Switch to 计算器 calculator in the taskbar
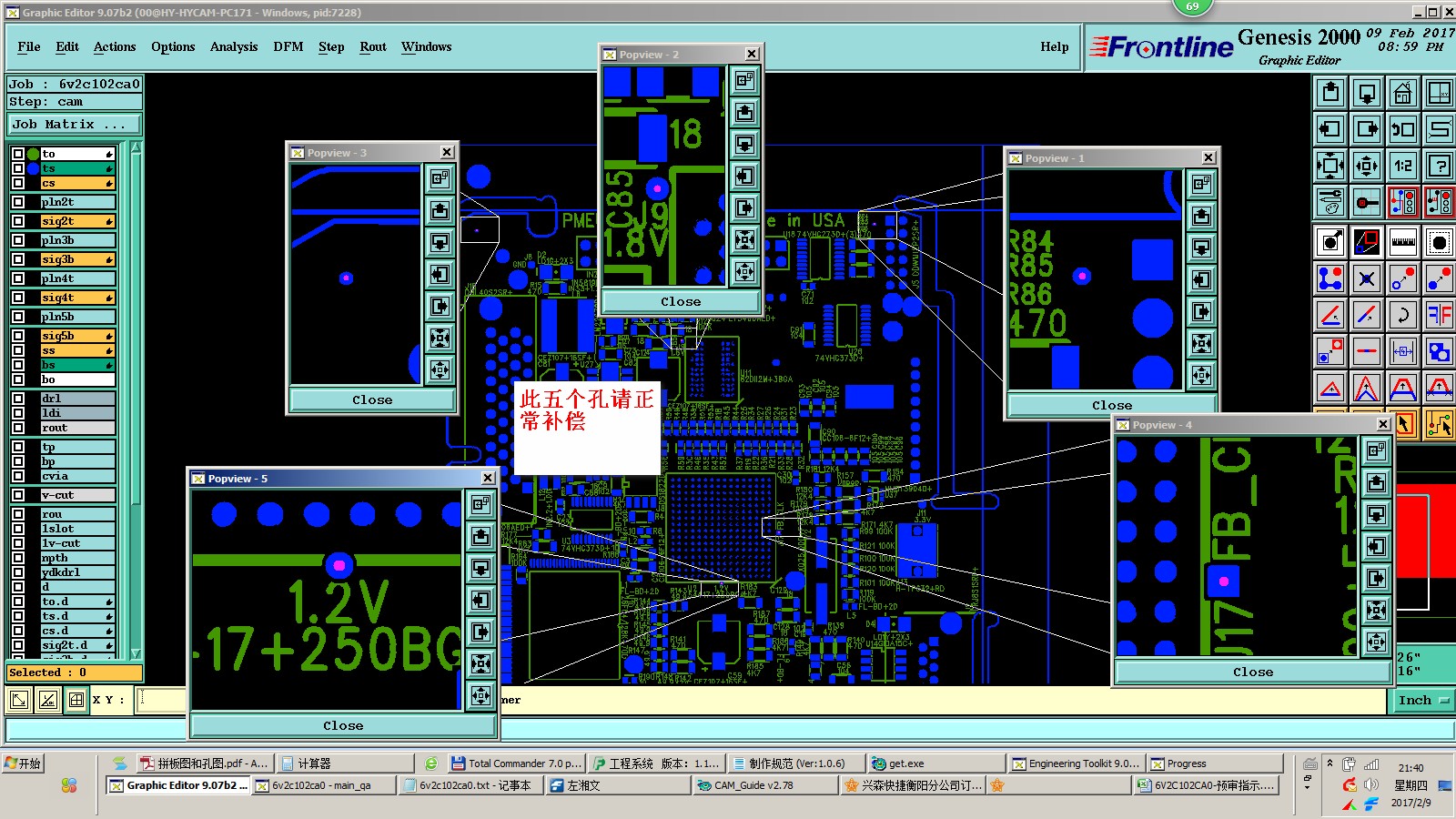Screen dimensions: 1456x819 (345, 763)
